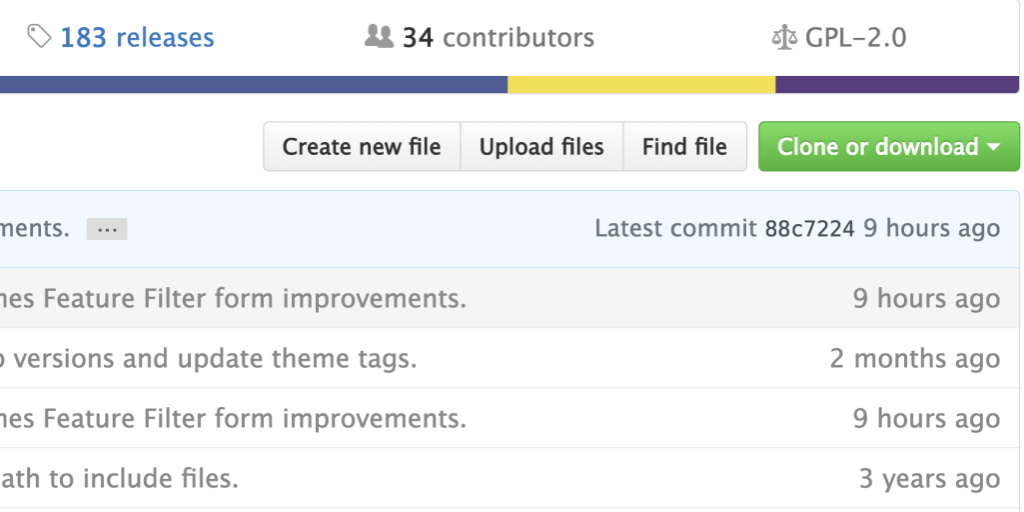This screenshot has height=512, width=1024.
Task: View the 34 contributors list
Action: (497, 38)
